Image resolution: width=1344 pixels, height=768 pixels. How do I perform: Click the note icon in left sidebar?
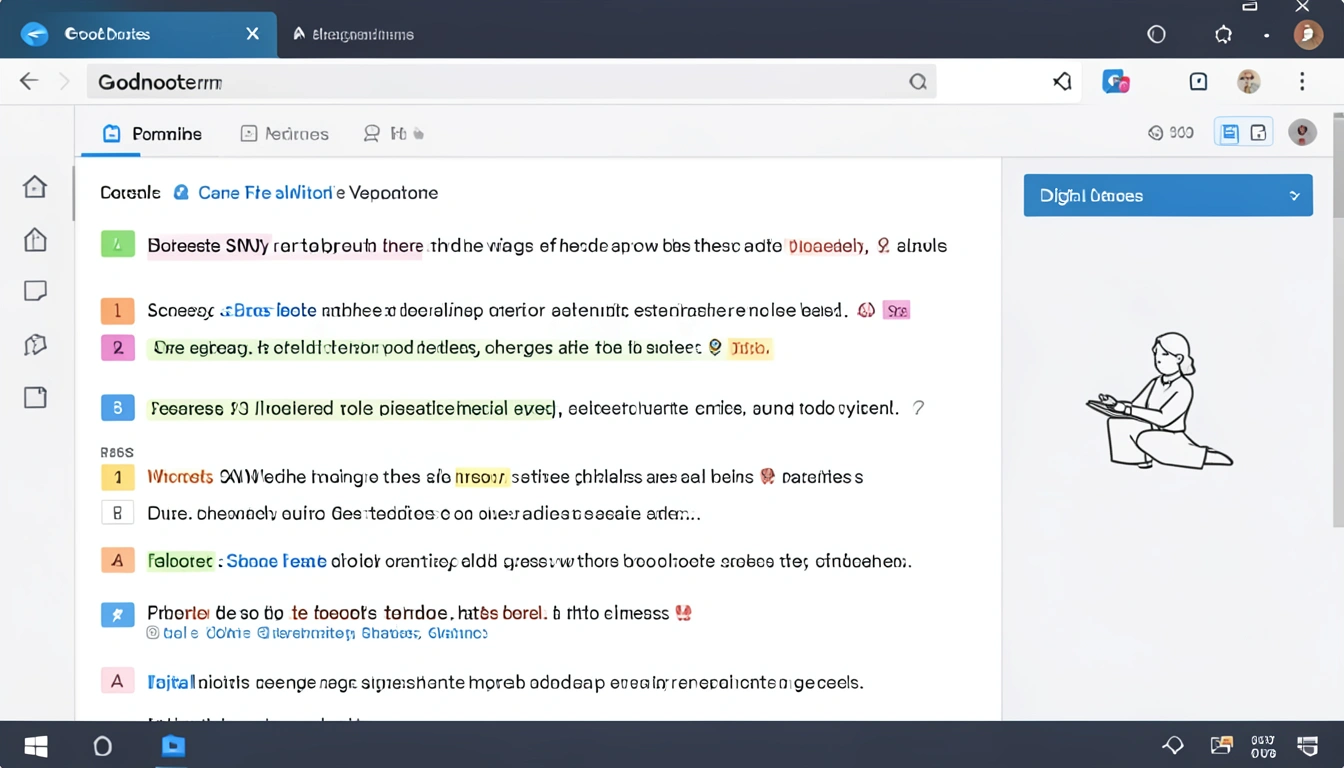(x=35, y=291)
